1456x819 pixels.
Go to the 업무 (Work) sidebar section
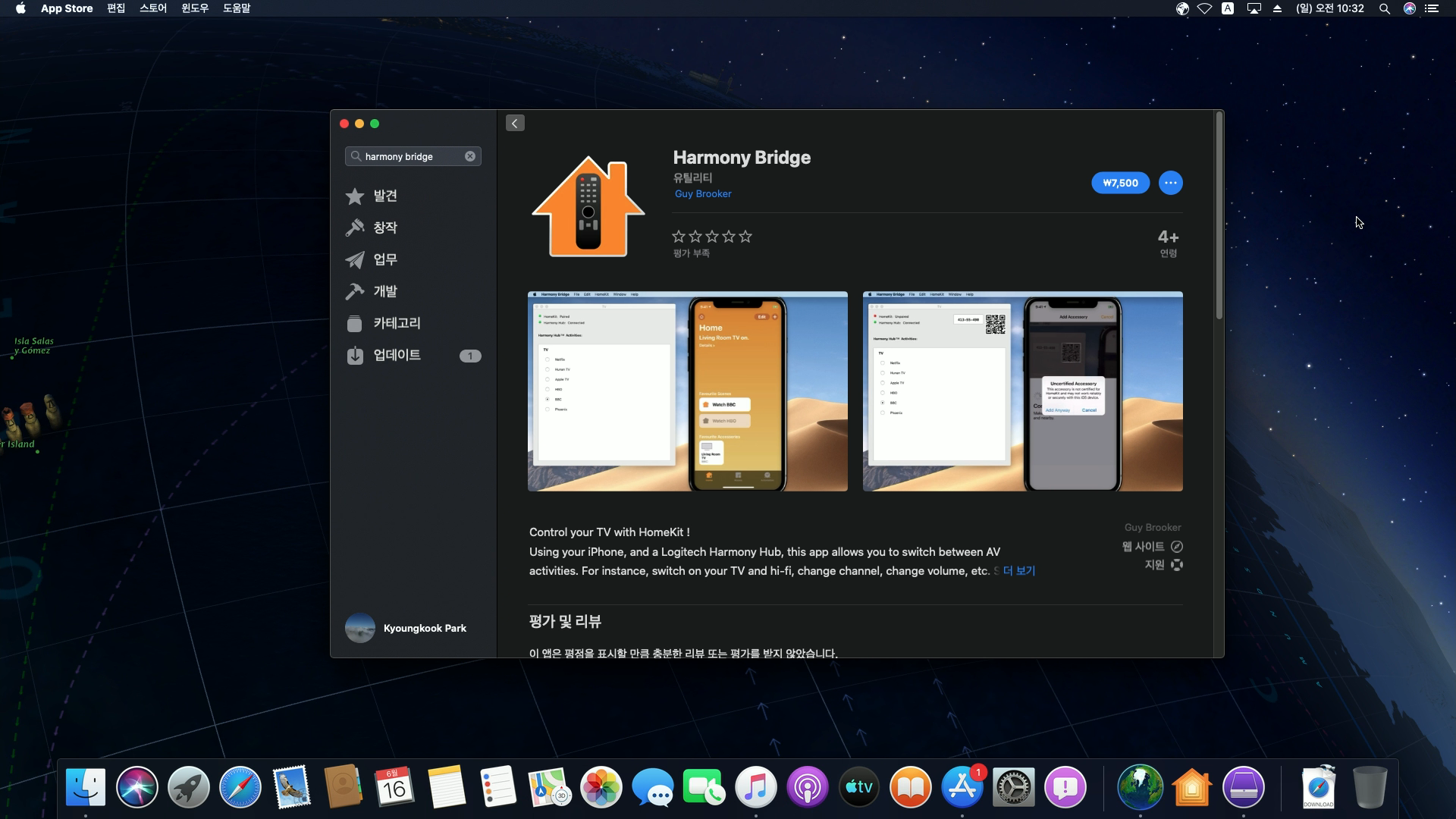(384, 259)
